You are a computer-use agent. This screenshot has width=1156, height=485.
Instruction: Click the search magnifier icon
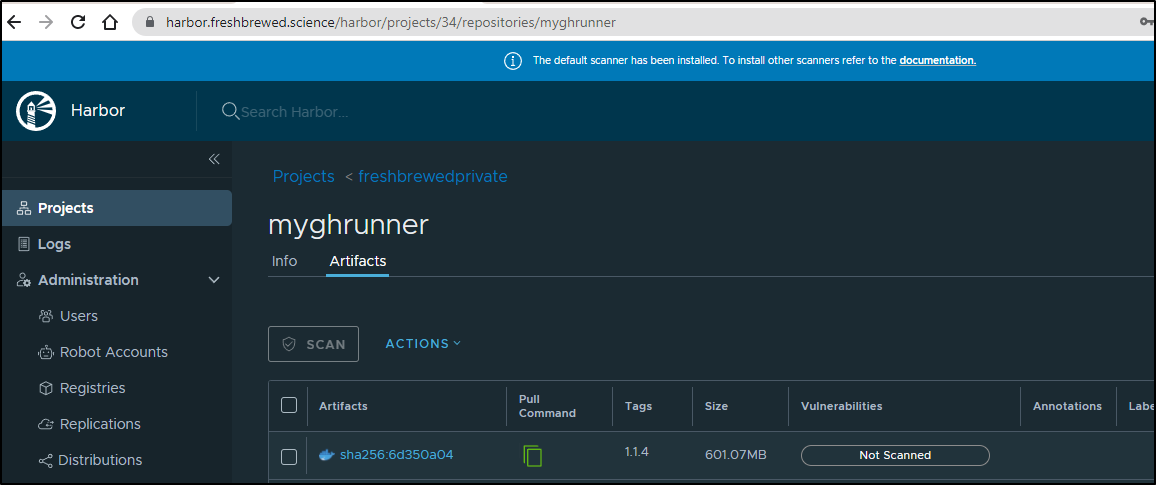pos(231,111)
